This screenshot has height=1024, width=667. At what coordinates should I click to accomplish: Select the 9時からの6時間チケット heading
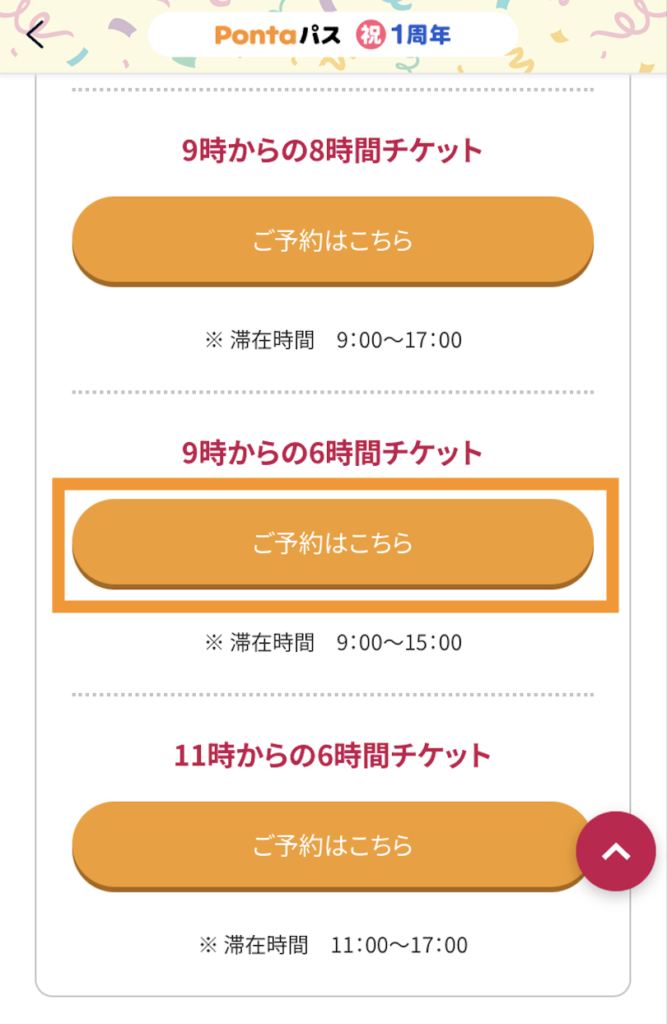coord(332,453)
